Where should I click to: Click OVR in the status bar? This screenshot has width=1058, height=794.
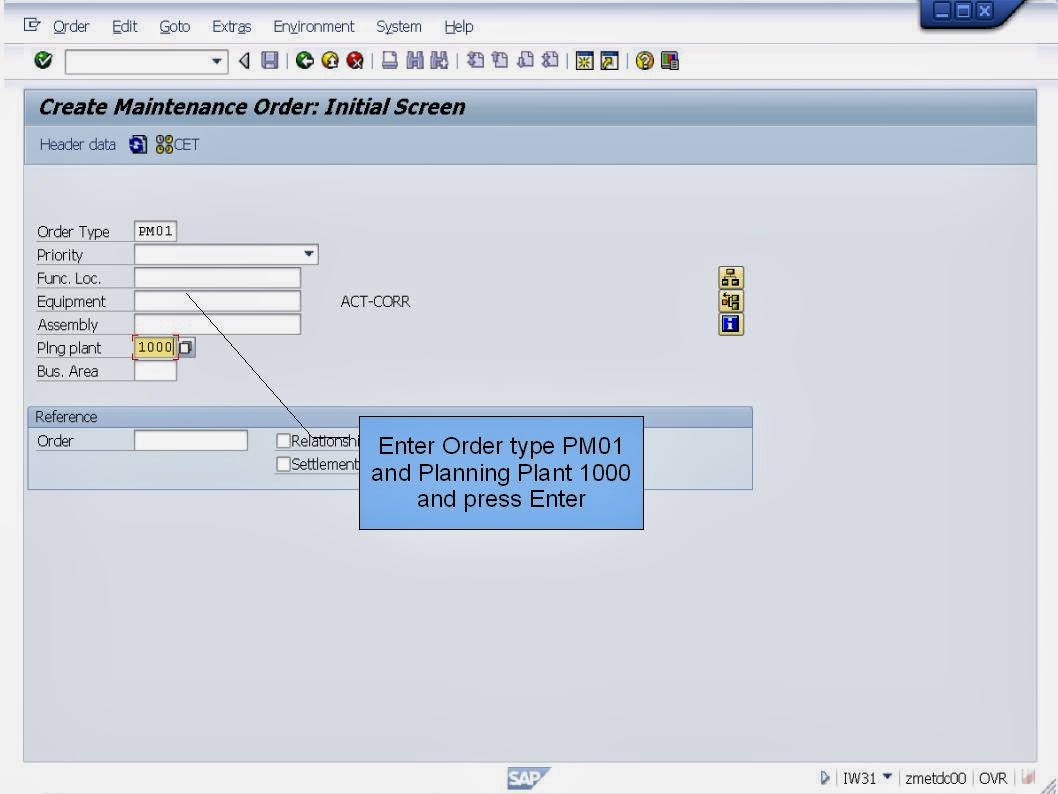pyautogui.click(x=992, y=777)
